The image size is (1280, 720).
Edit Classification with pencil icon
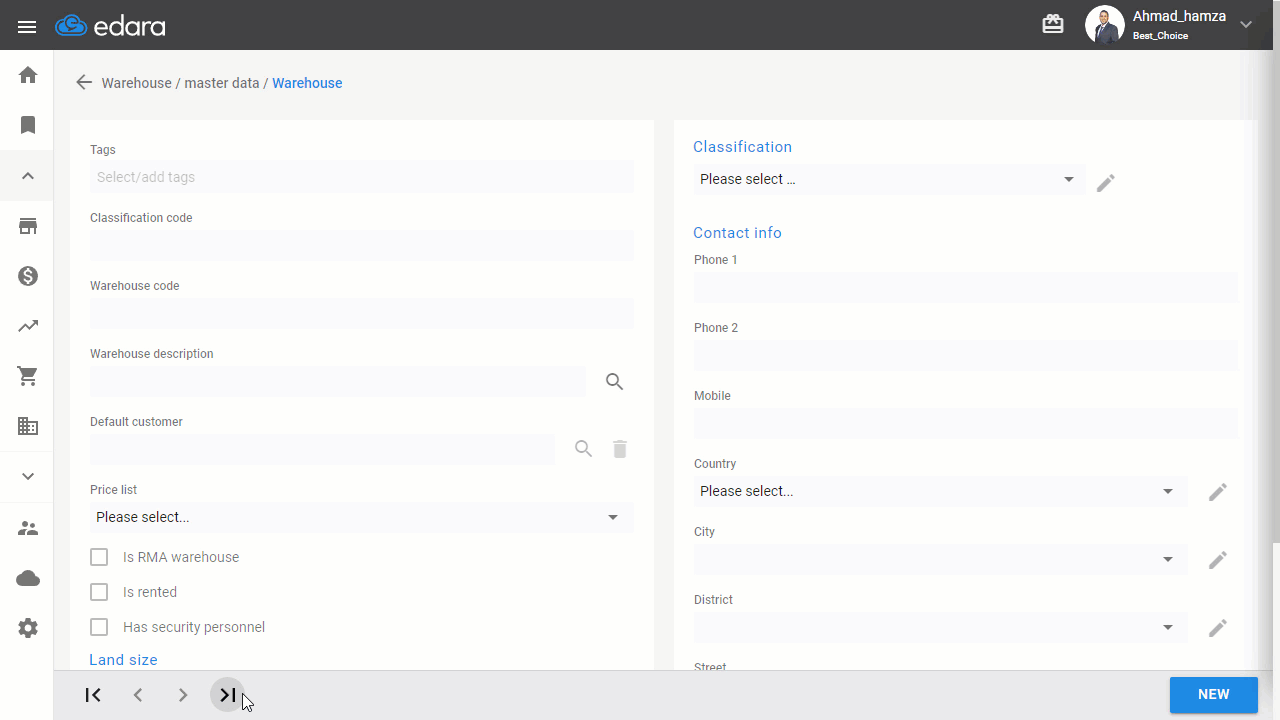tap(1105, 183)
